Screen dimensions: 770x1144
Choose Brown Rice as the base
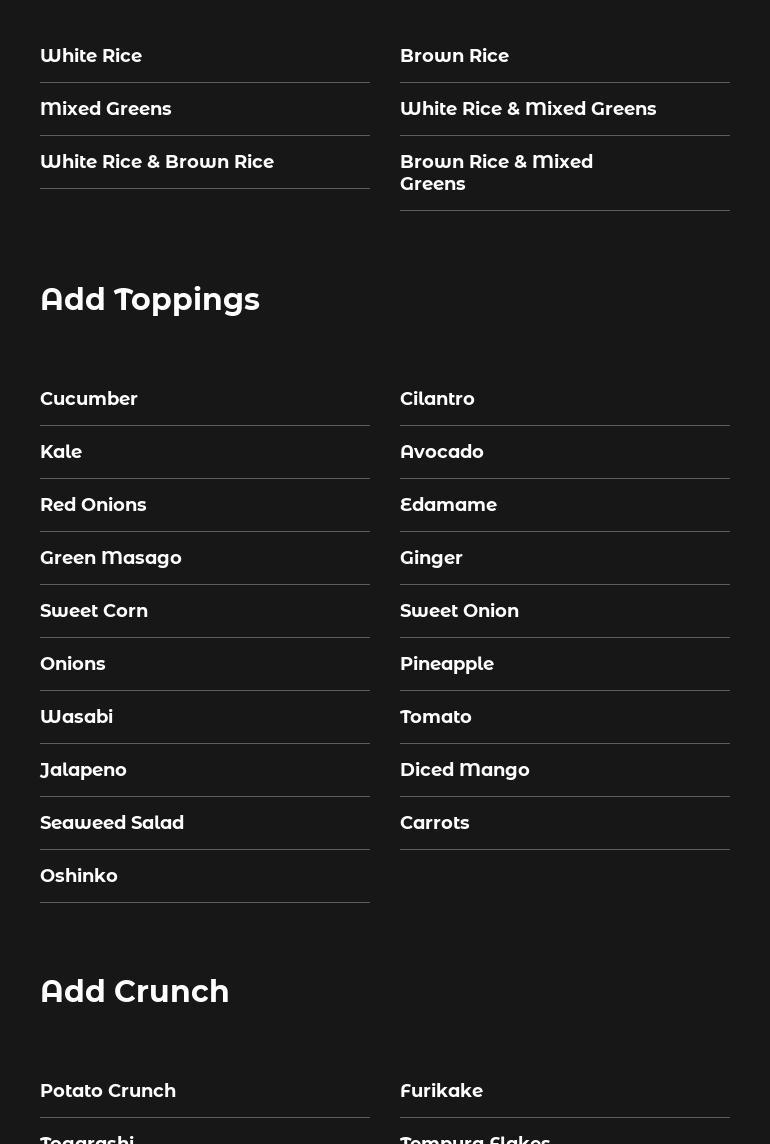[x=454, y=56]
